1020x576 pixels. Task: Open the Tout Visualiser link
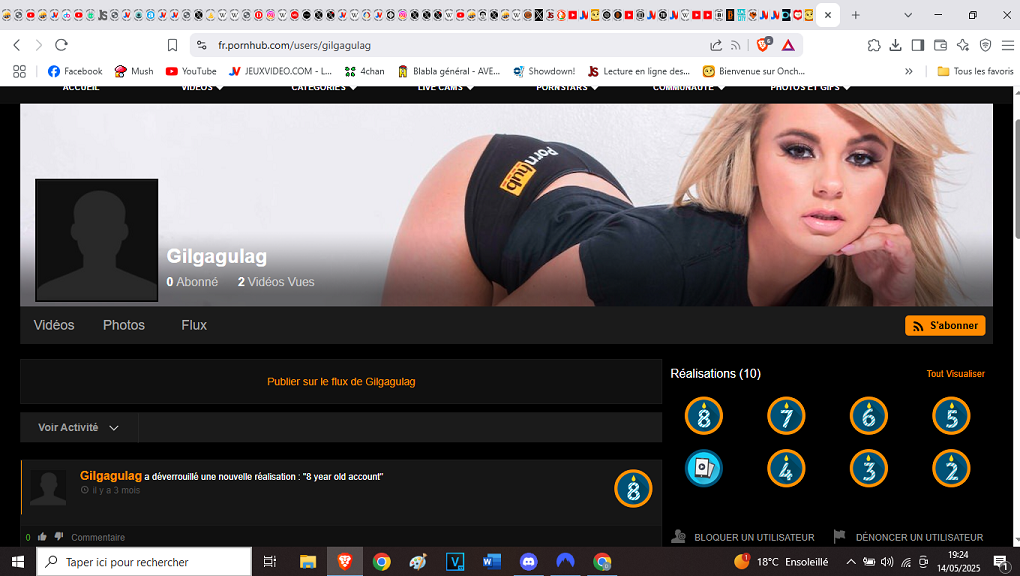[x=955, y=374]
